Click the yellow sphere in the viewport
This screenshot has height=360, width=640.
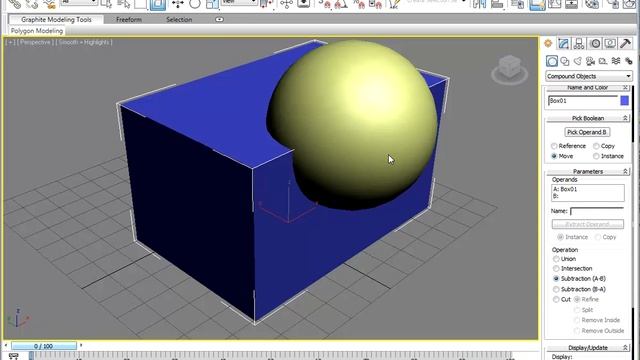pos(353,124)
